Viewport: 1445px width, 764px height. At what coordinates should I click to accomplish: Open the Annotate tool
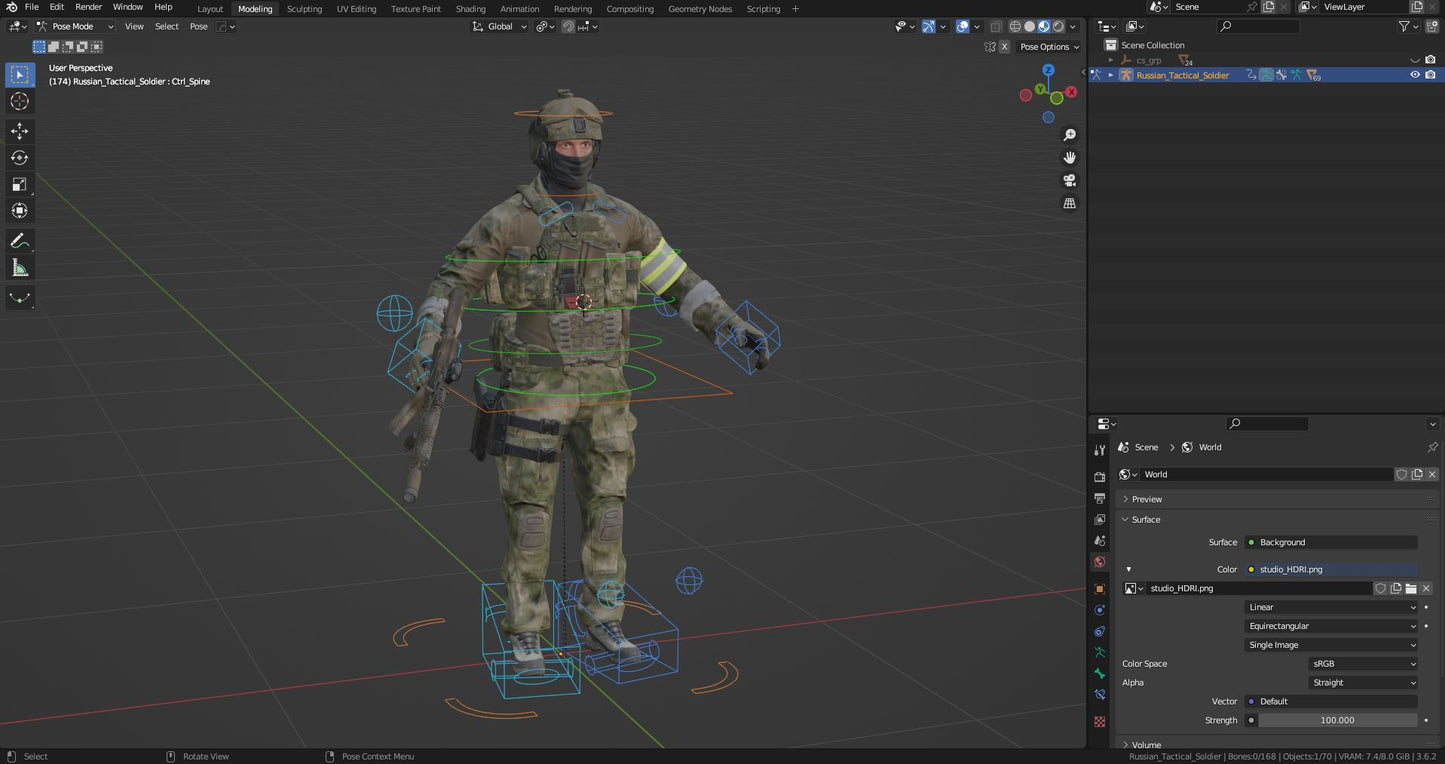tap(19, 240)
